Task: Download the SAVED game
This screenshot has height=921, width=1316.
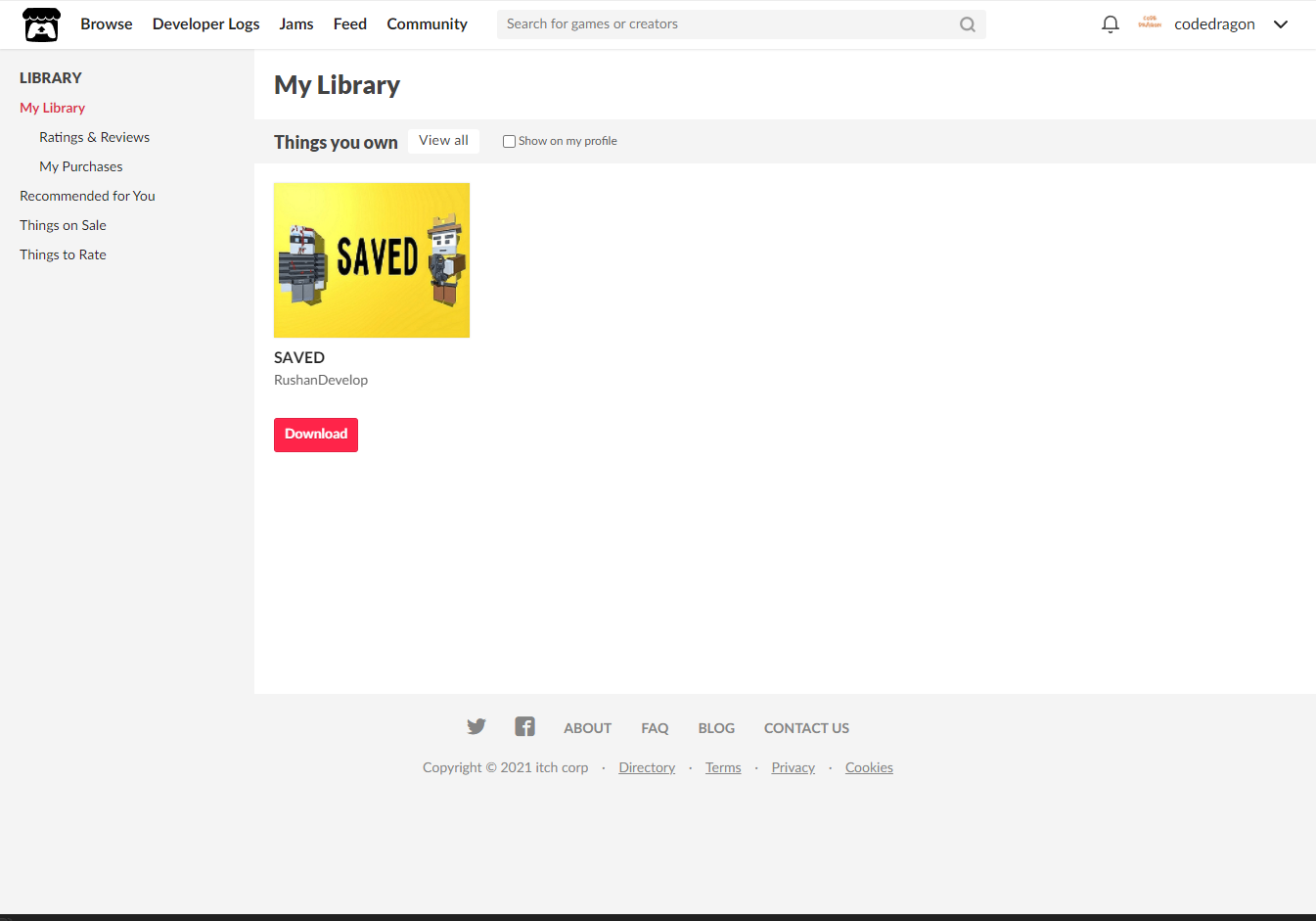Action: coord(316,435)
